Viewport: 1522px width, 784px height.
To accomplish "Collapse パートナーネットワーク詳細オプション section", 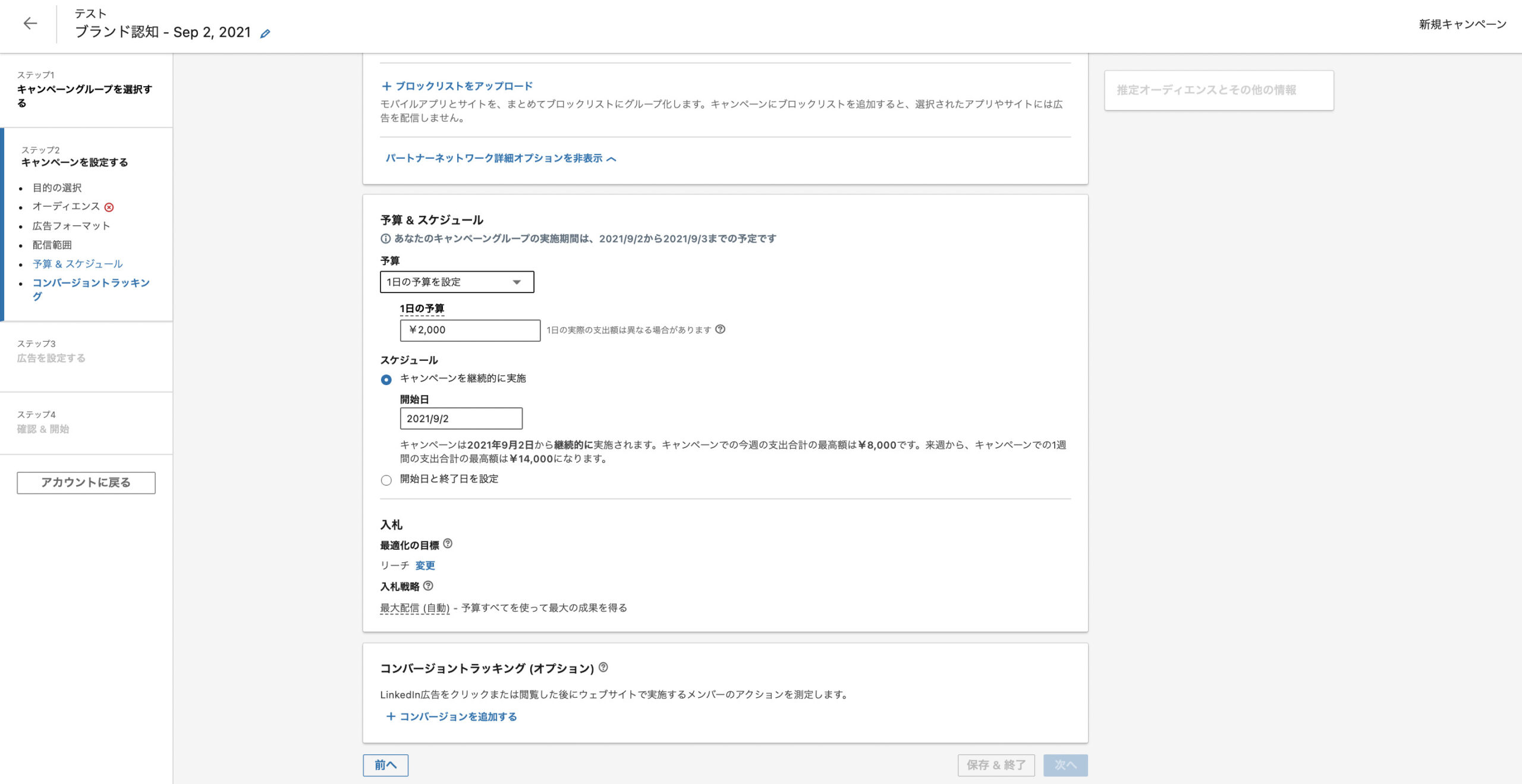I will [501, 158].
